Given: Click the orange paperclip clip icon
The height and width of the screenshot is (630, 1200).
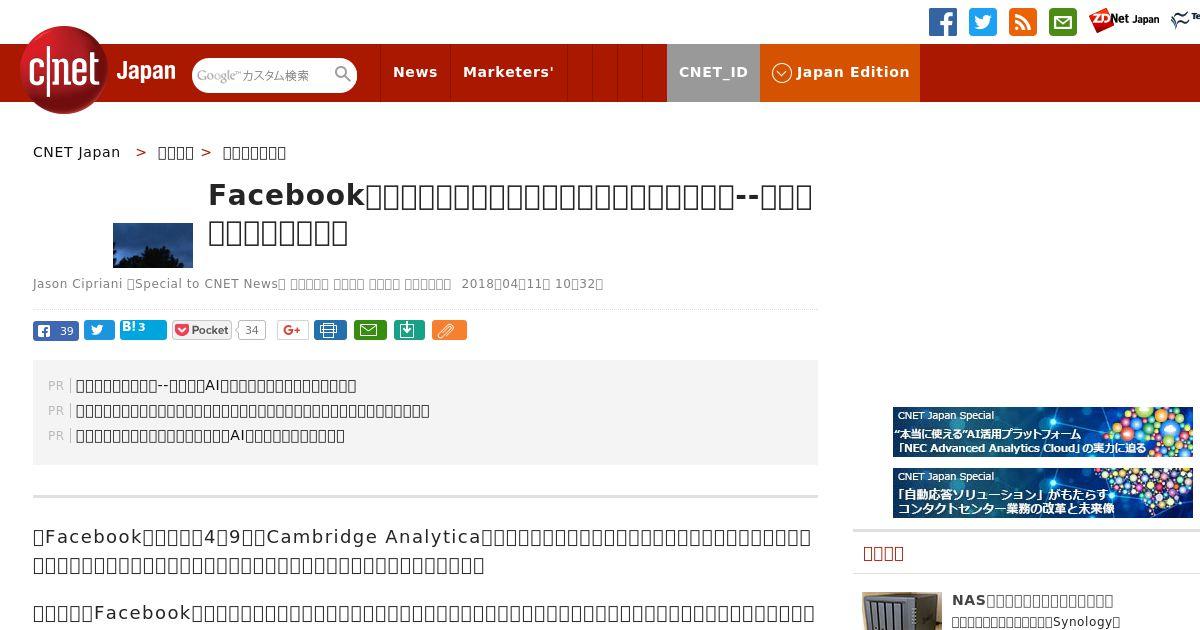Looking at the screenshot, I should [x=449, y=330].
